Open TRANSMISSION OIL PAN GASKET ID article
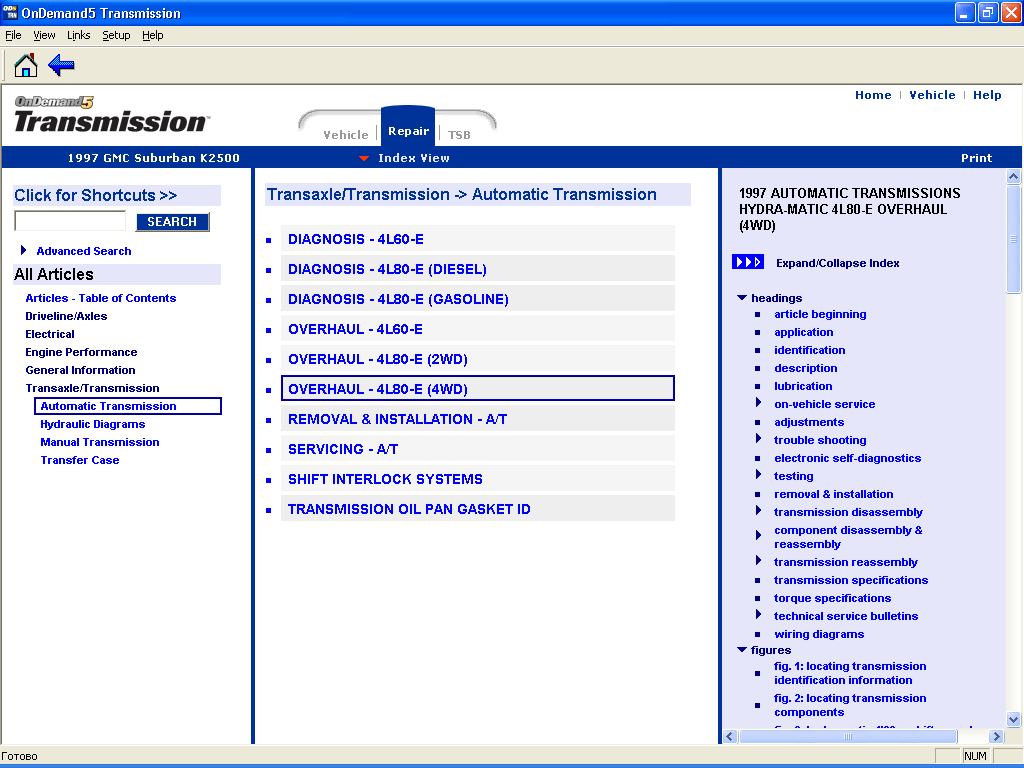 pos(477,509)
